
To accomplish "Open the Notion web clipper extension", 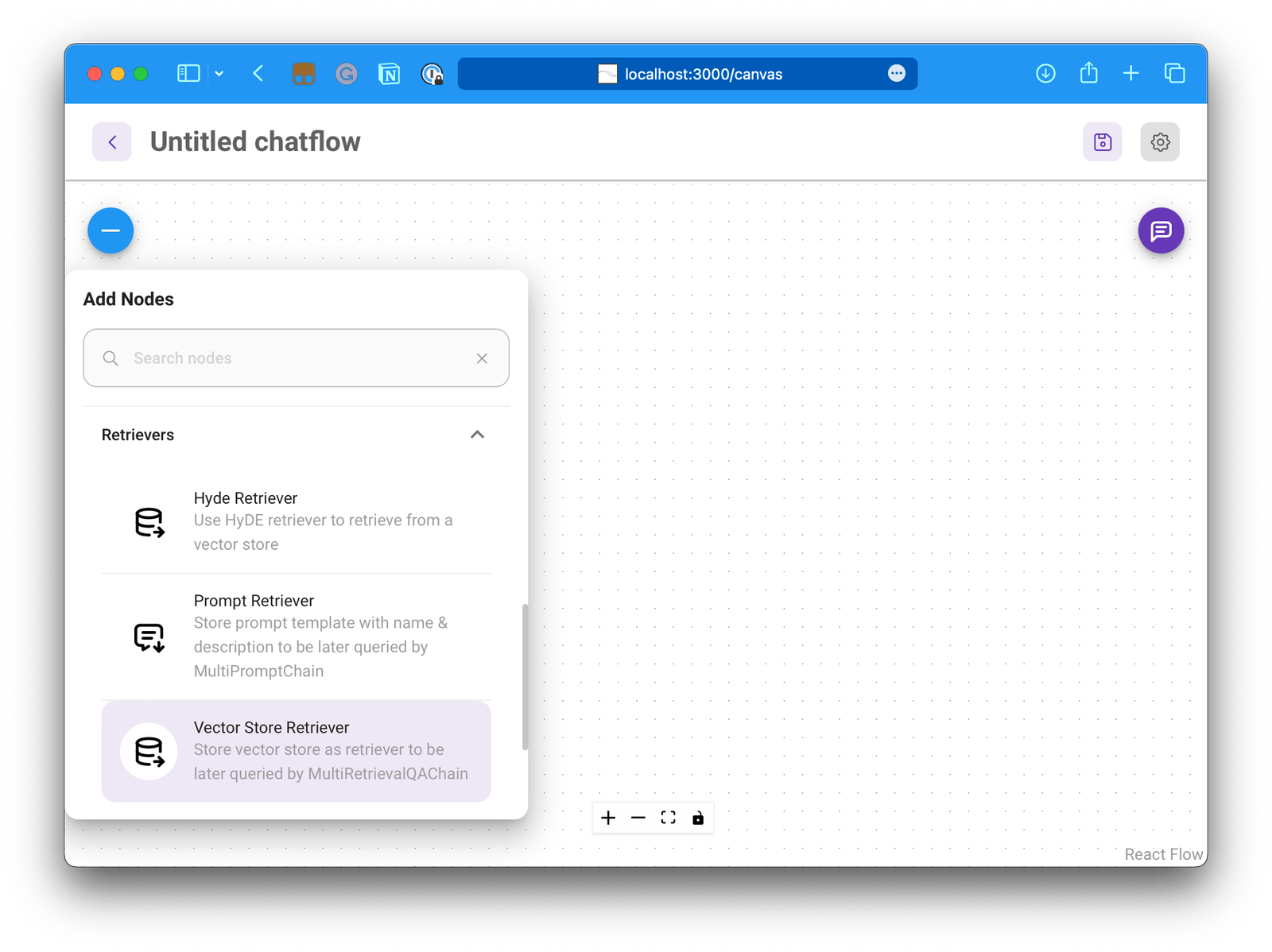I will pyautogui.click(x=390, y=74).
